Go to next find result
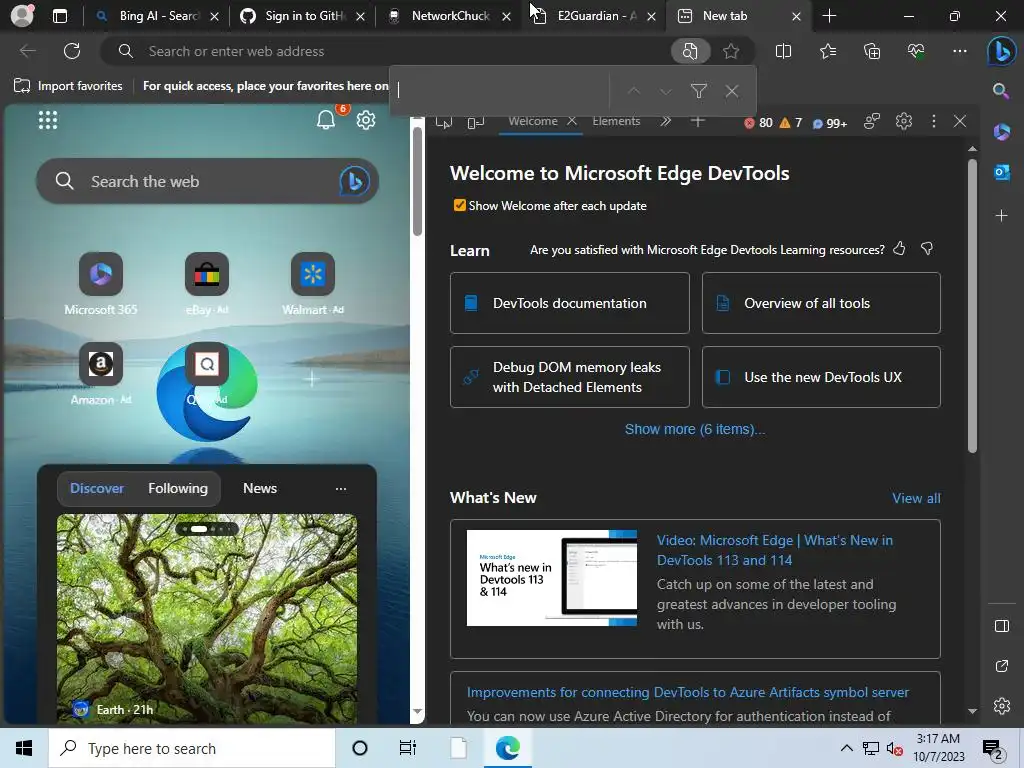The image size is (1024, 768). tap(665, 91)
